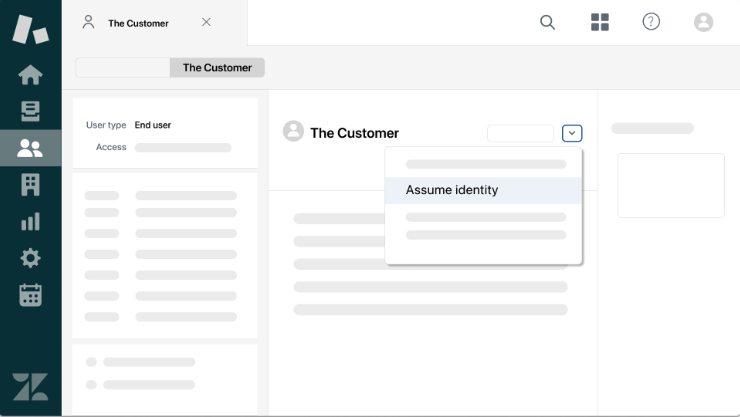
Task: Open Views icon below Home in sidebar
Action: point(30,111)
